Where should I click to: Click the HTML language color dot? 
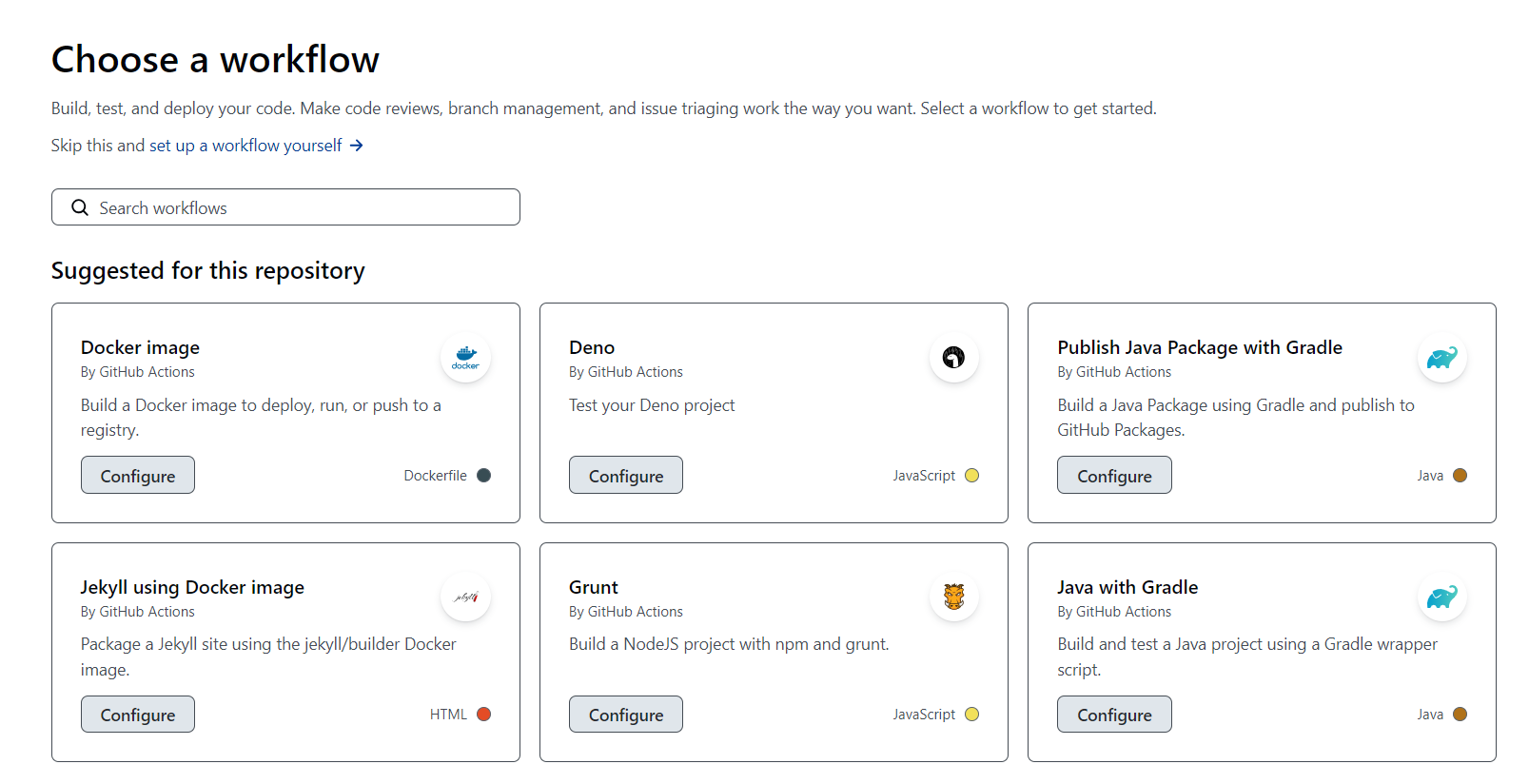[483, 715]
